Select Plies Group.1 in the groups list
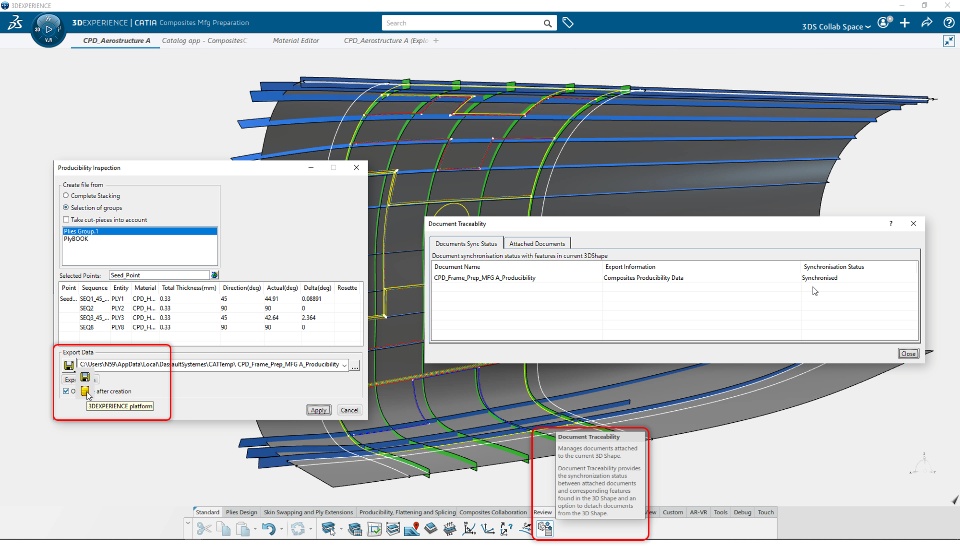Viewport: 960px width, 547px height. point(140,231)
